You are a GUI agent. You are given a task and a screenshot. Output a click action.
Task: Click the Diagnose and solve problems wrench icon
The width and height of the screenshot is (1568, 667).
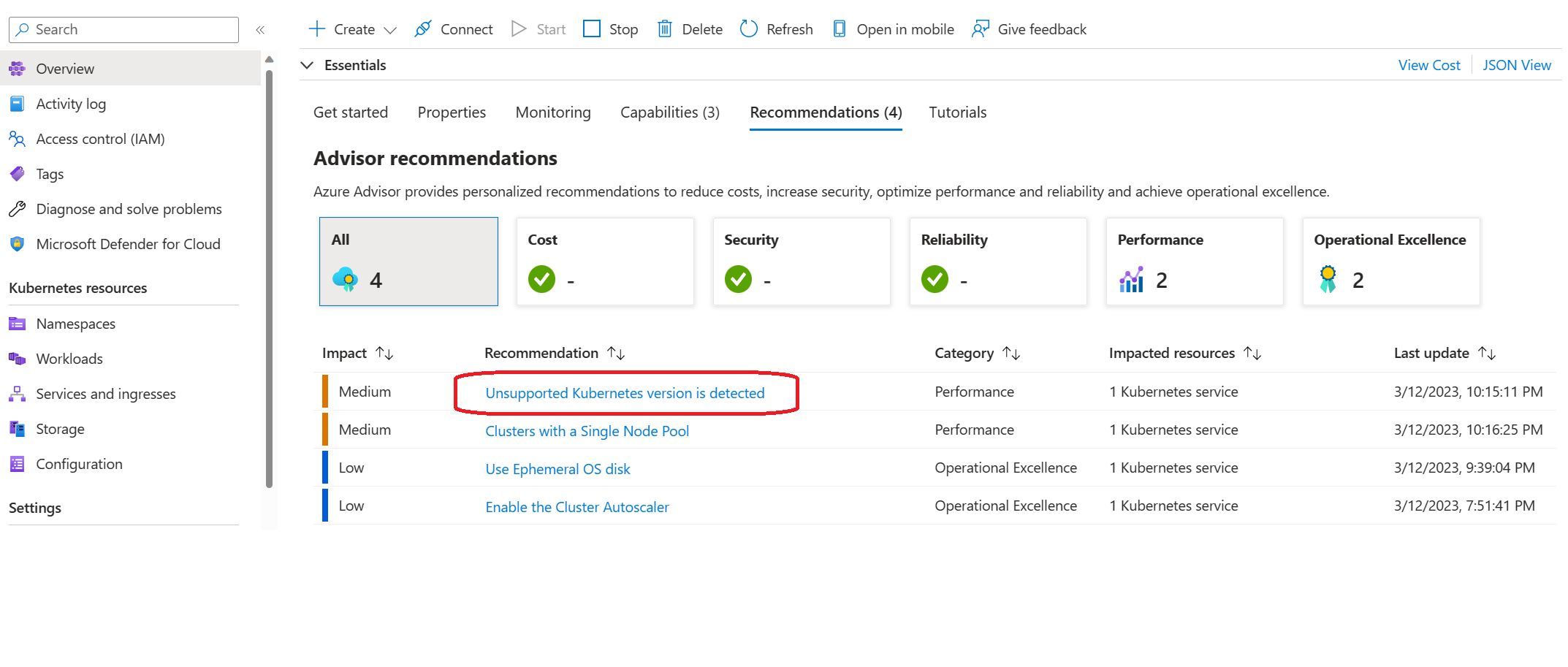click(x=17, y=209)
